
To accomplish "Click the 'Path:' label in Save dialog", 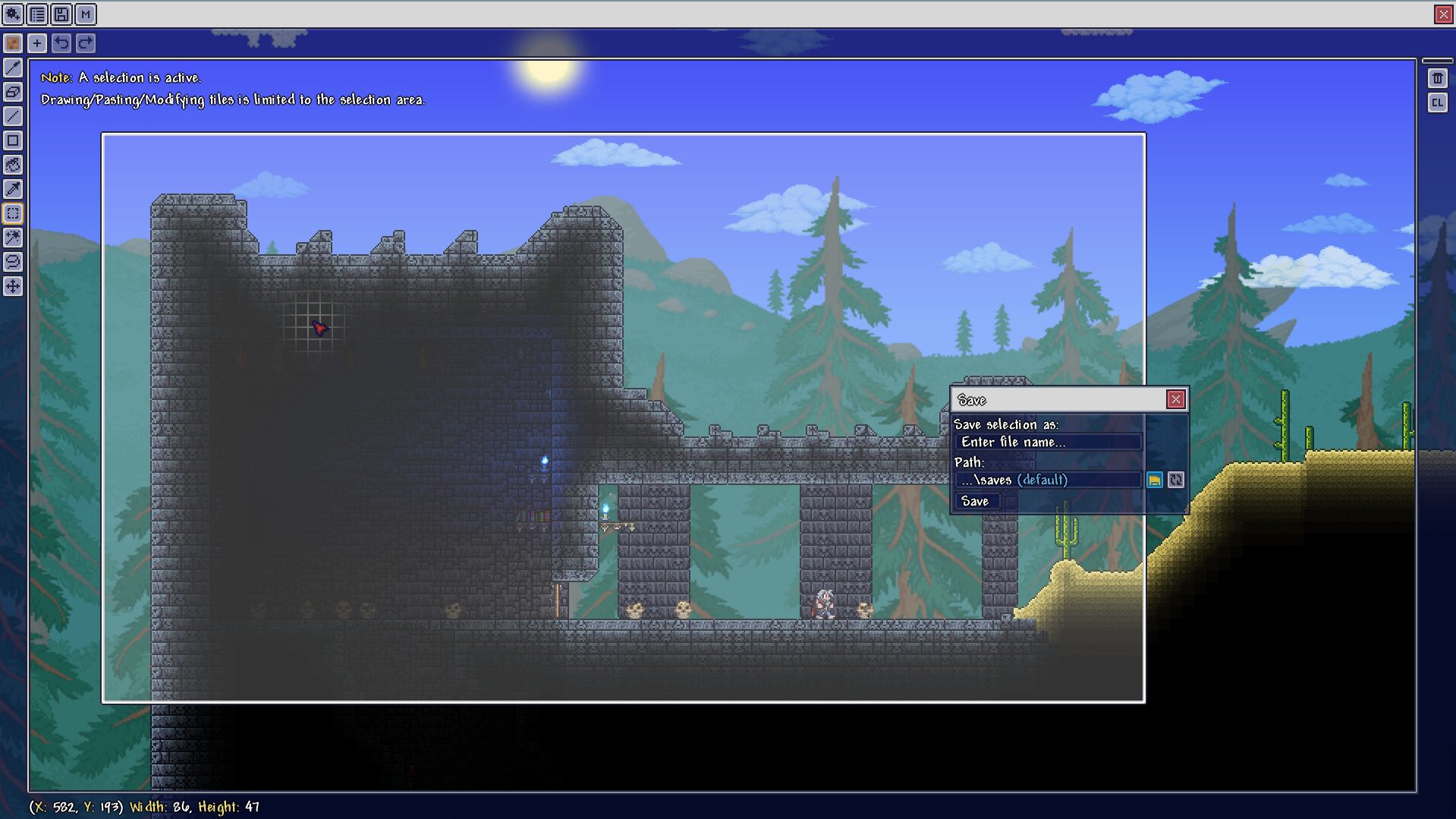I will tap(969, 462).
